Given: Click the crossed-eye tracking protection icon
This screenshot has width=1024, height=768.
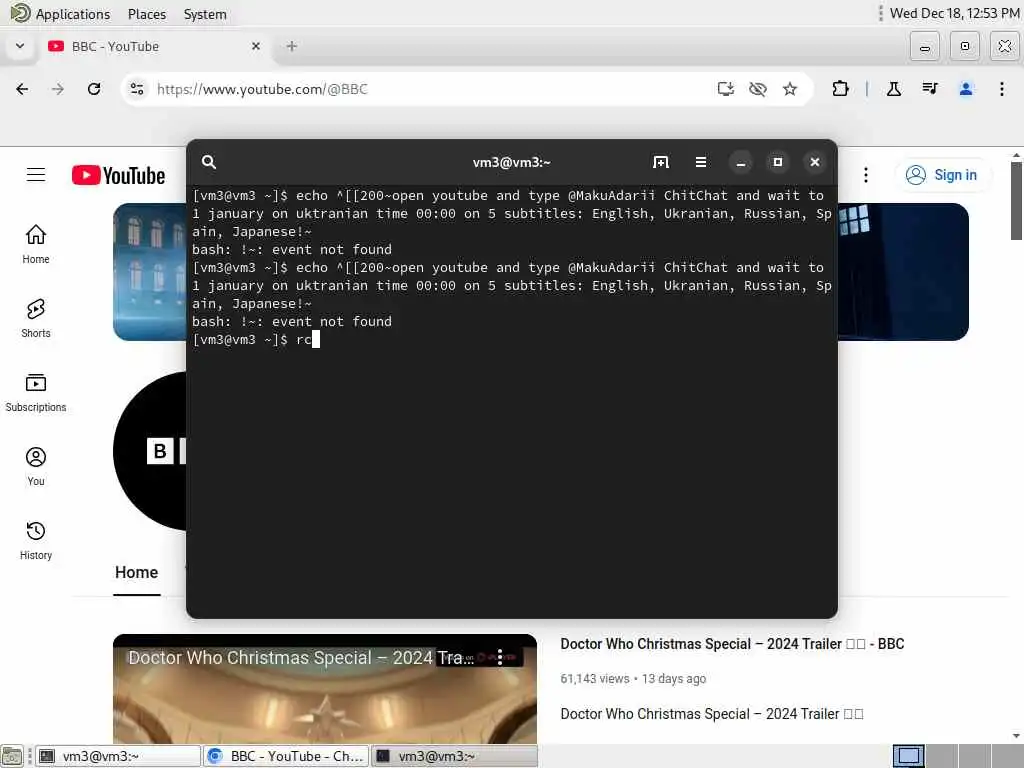Looking at the screenshot, I should coord(758,89).
